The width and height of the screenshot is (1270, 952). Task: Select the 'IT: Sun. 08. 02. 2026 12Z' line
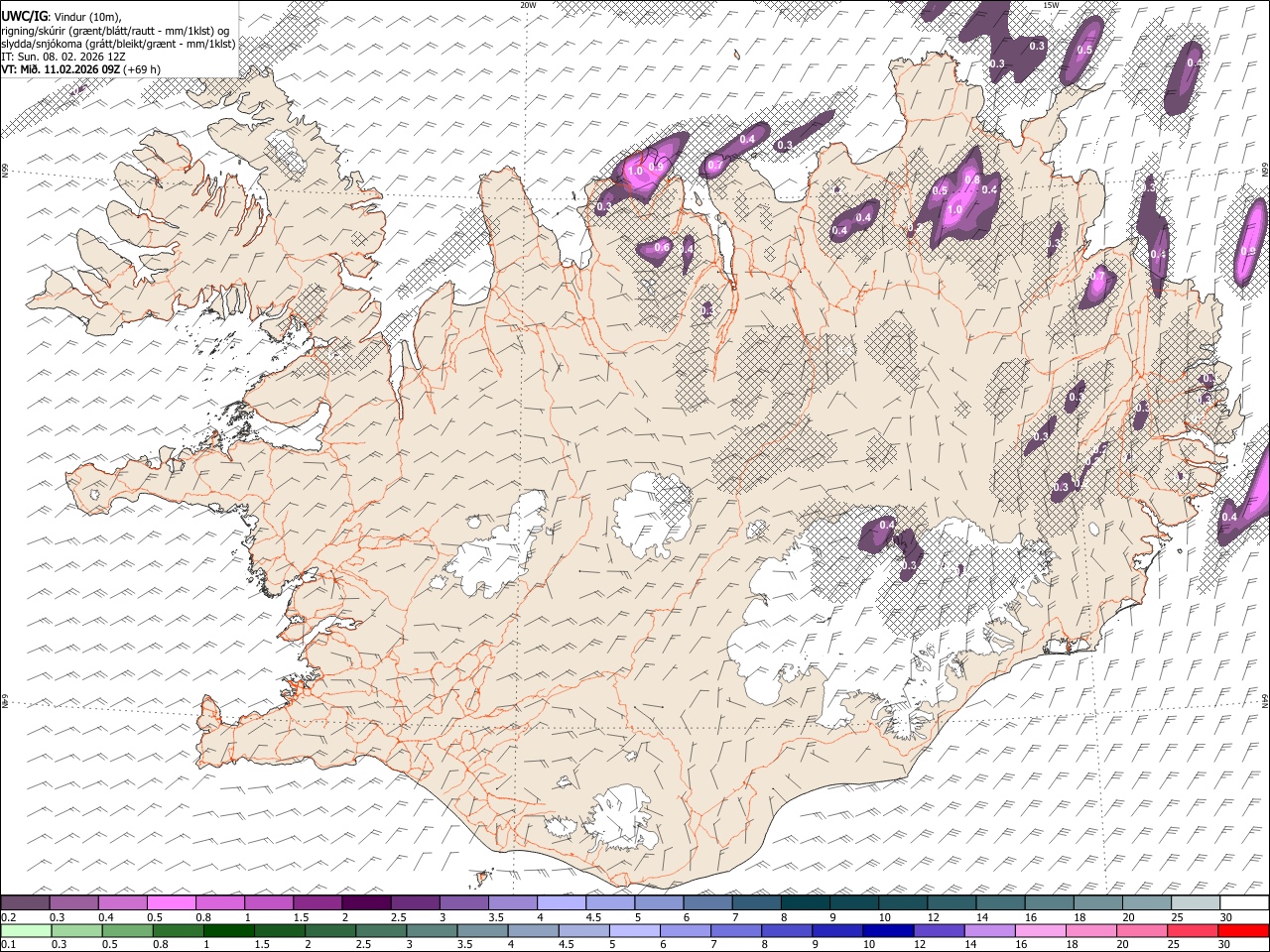tap(63, 58)
